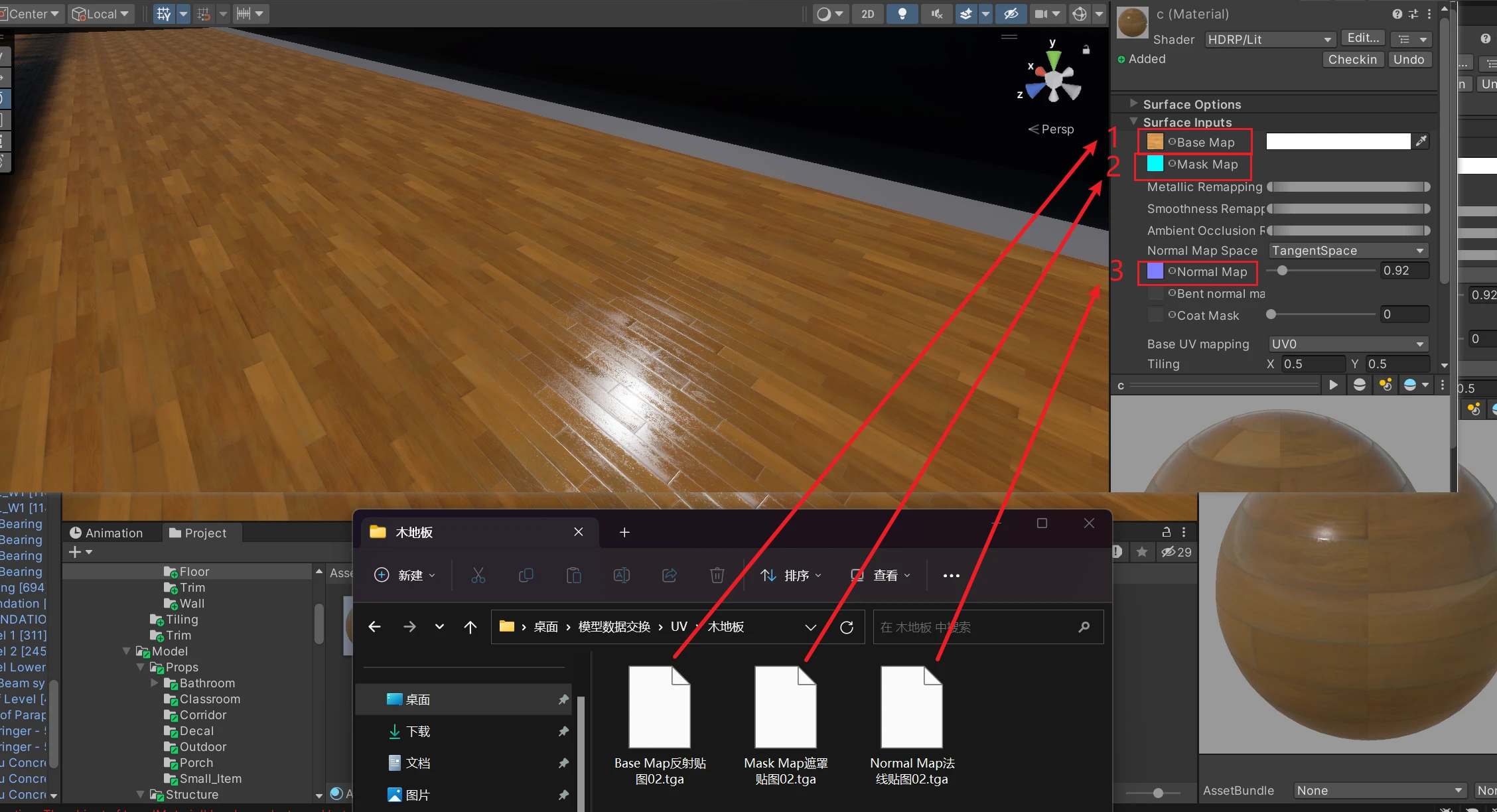This screenshot has width=1497, height=812.
Task: Mute scene audio in the Scene toolbar
Action: pos(936,13)
